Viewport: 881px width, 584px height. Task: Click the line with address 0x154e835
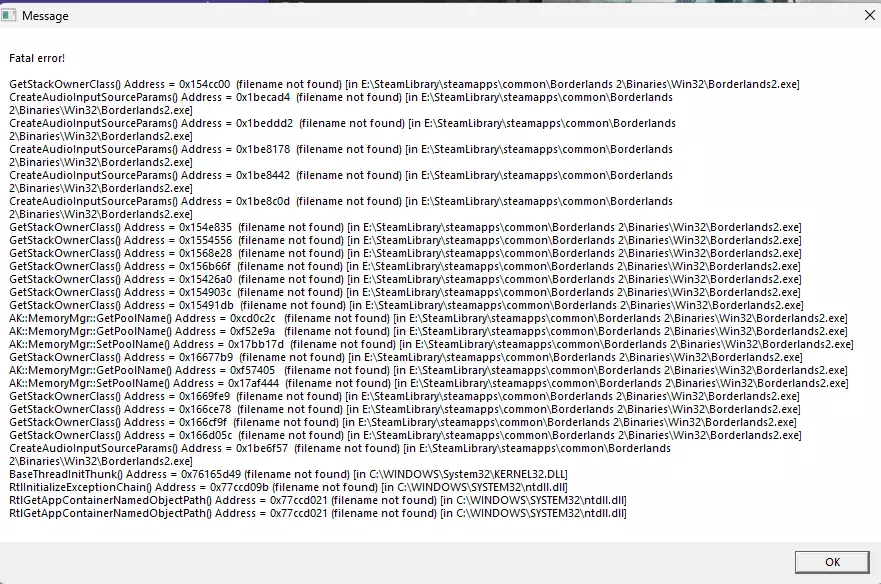coord(405,227)
